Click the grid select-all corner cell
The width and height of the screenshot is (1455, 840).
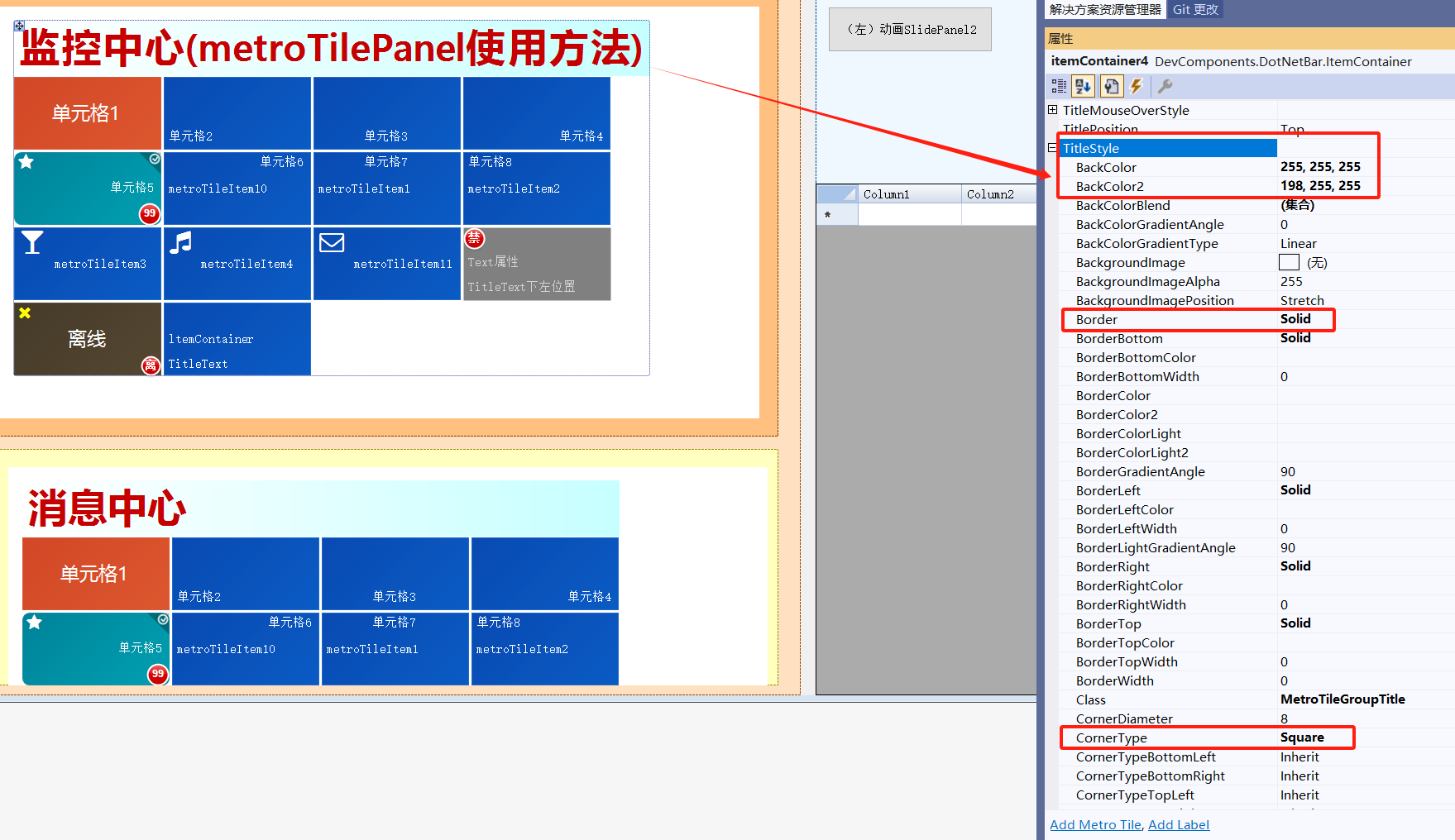point(837,194)
